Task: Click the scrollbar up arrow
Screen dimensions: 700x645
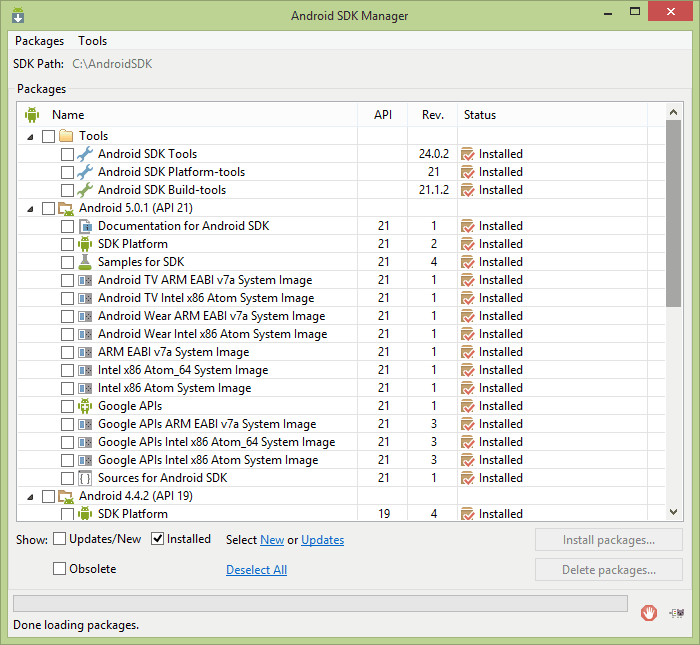Action: [674, 112]
